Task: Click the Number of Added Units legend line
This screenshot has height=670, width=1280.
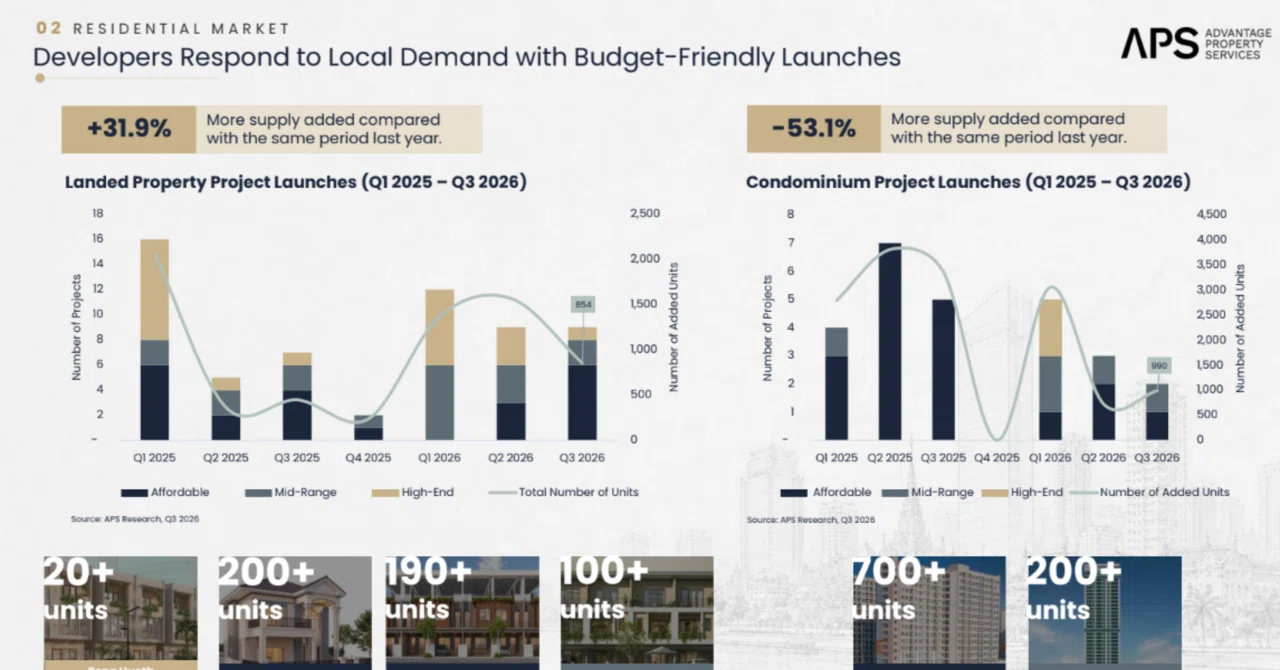Action: point(1083,493)
